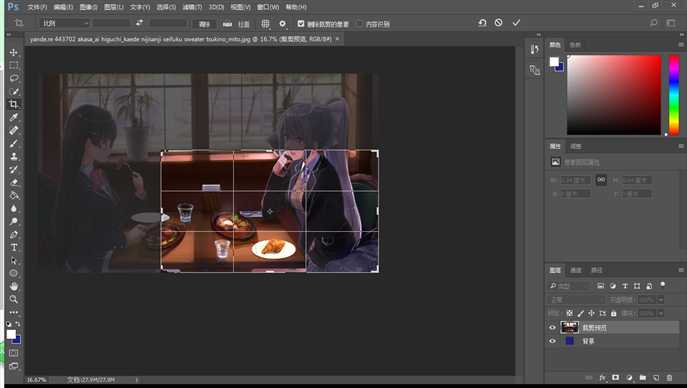Toggle type layer filter in Layers panel
Screen dimensions: 687x388
[x=625, y=286]
